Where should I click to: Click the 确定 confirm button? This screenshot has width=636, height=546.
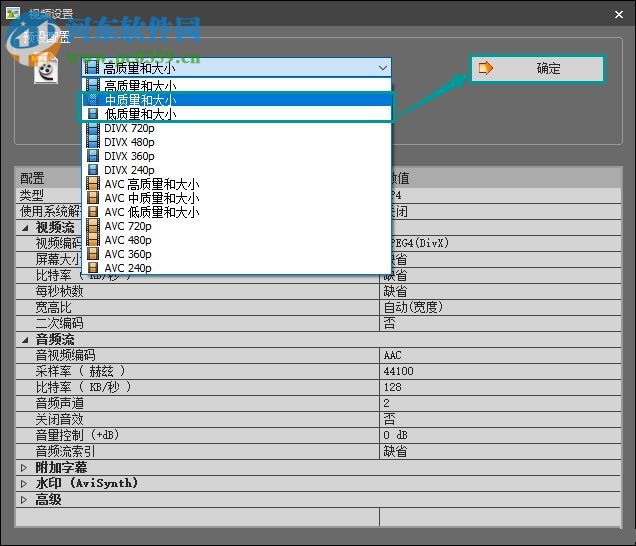537,69
